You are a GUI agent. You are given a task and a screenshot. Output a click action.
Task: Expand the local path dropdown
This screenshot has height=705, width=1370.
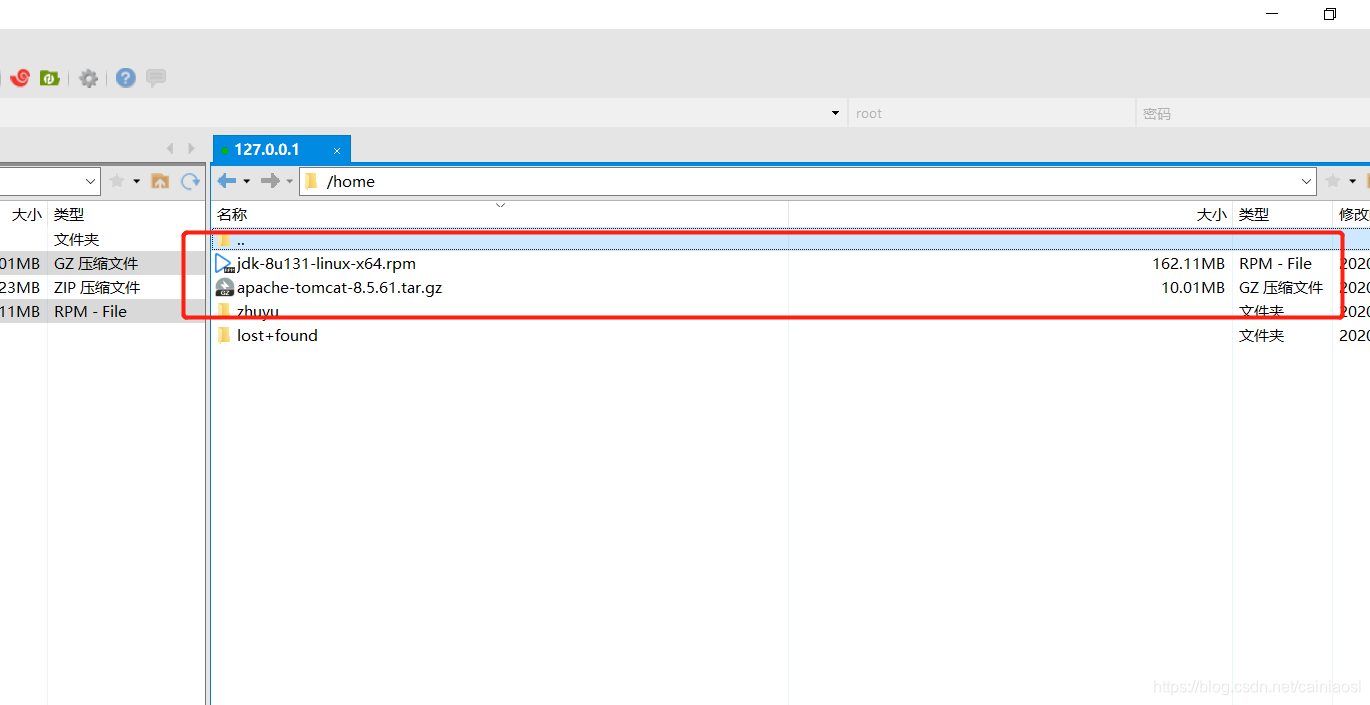tap(91, 181)
